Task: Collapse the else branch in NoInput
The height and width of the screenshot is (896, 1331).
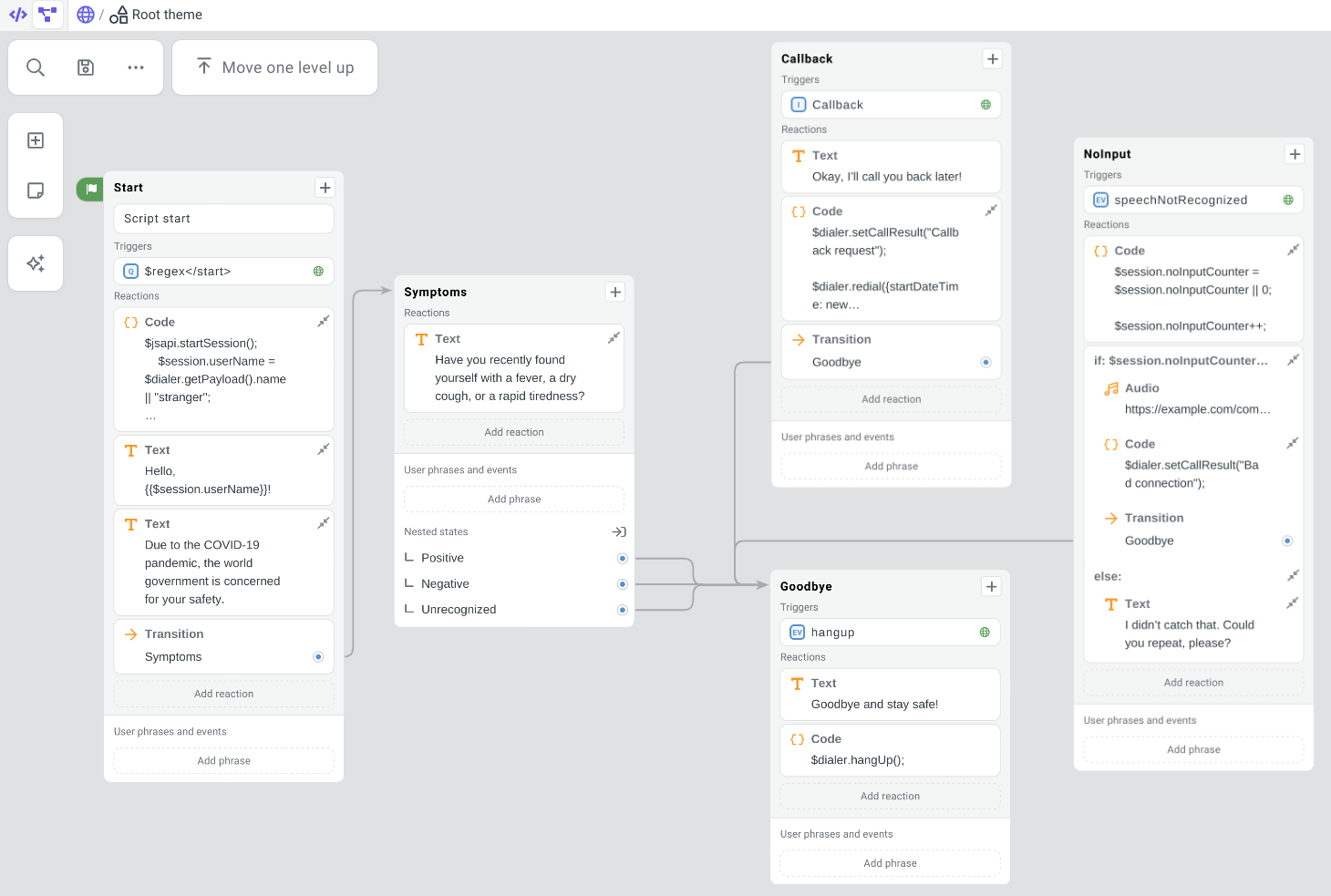Action: pyautogui.click(x=1293, y=576)
